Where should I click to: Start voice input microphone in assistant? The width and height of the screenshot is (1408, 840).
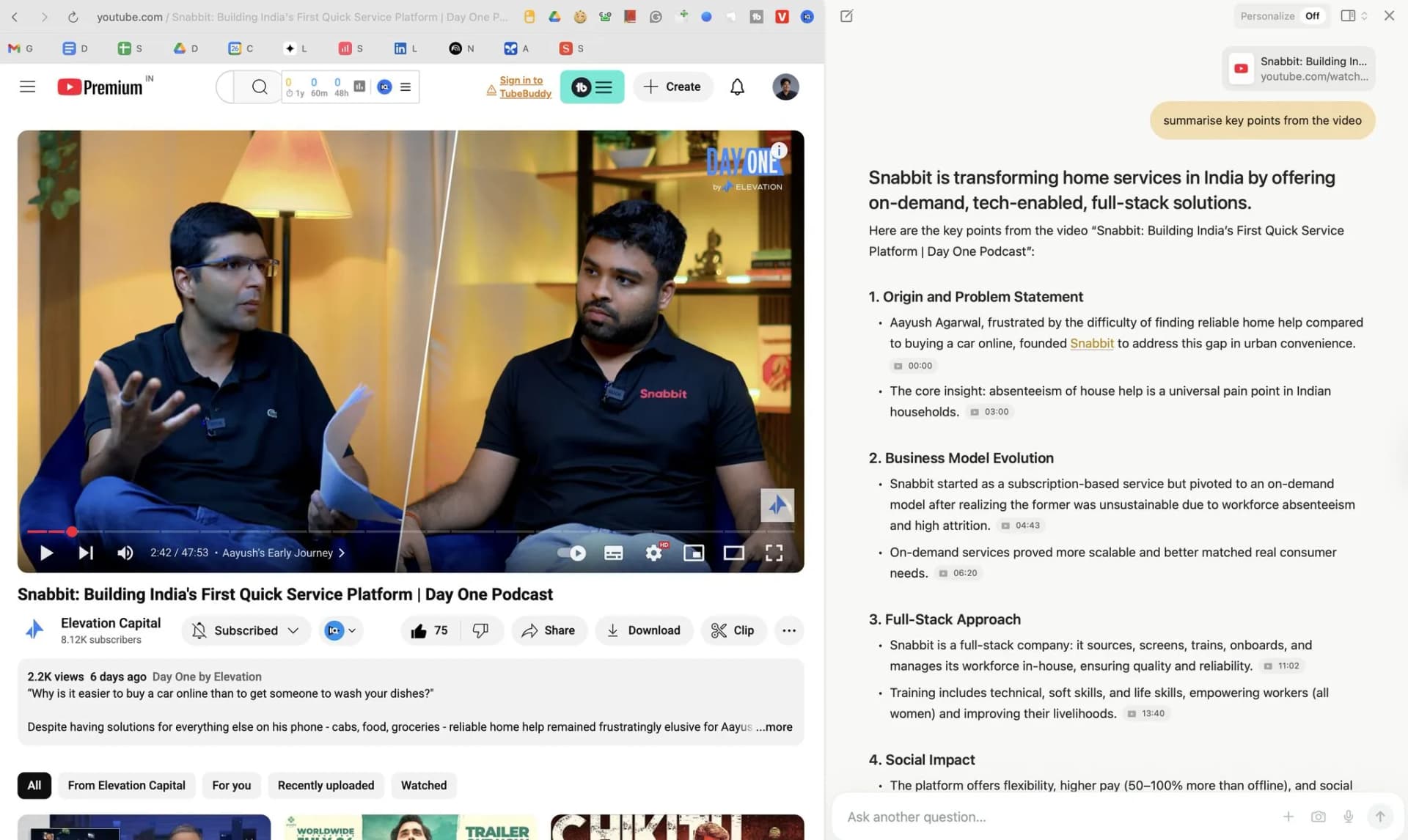click(1348, 817)
